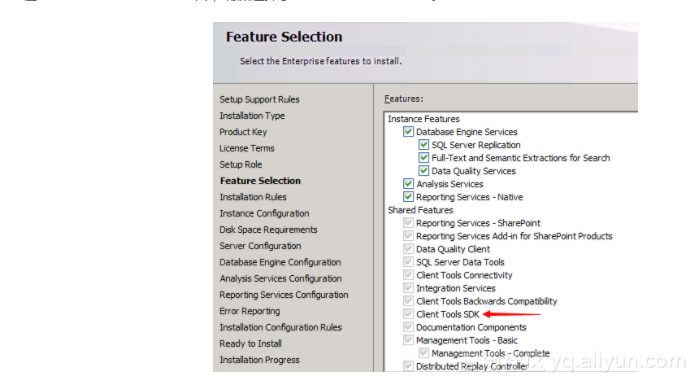This screenshot has width=697, height=384.
Task: Click Instance Features group heading
Action: tap(424, 119)
